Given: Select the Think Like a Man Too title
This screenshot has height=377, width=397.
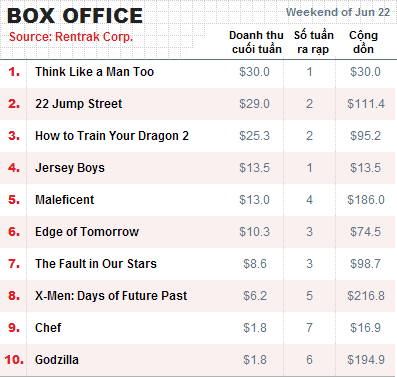Looking at the screenshot, I should 95,72.
